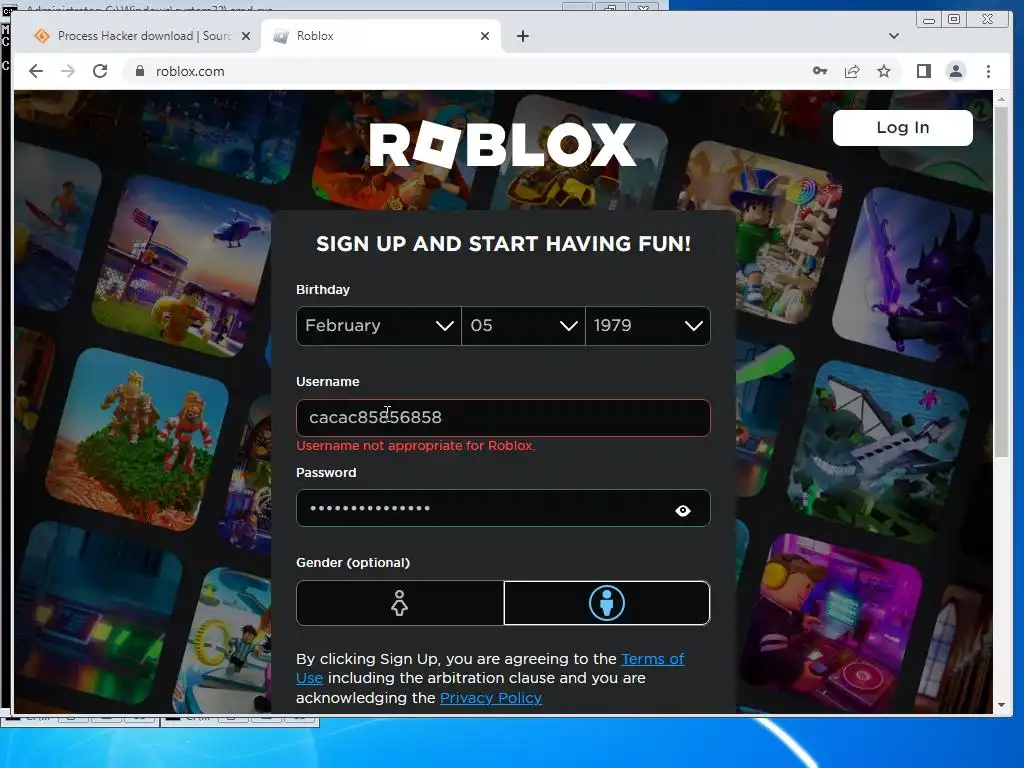The image size is (1024, 768).
Task: Go forward with the browser arrow
Action: [68, 71]
